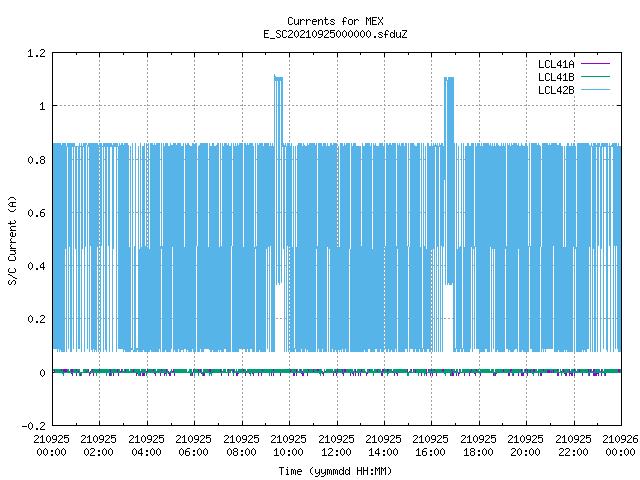Click the LCL41B legend label

[556, 77]
